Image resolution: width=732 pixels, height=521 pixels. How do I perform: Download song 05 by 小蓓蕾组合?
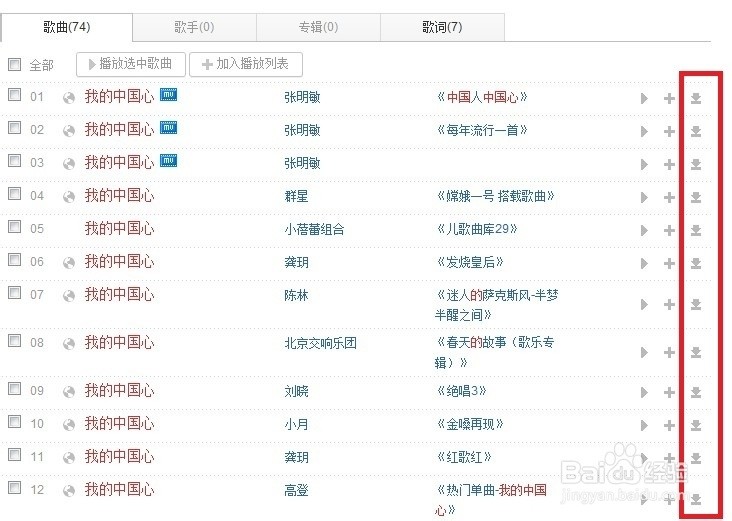coord(696,230)
